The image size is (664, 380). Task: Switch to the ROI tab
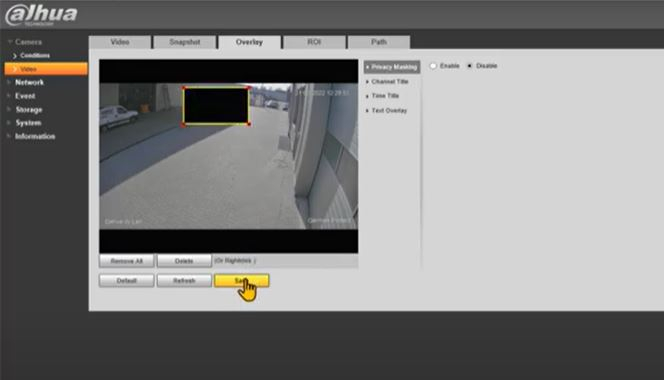pyautogui.click(x=314, y=42)
